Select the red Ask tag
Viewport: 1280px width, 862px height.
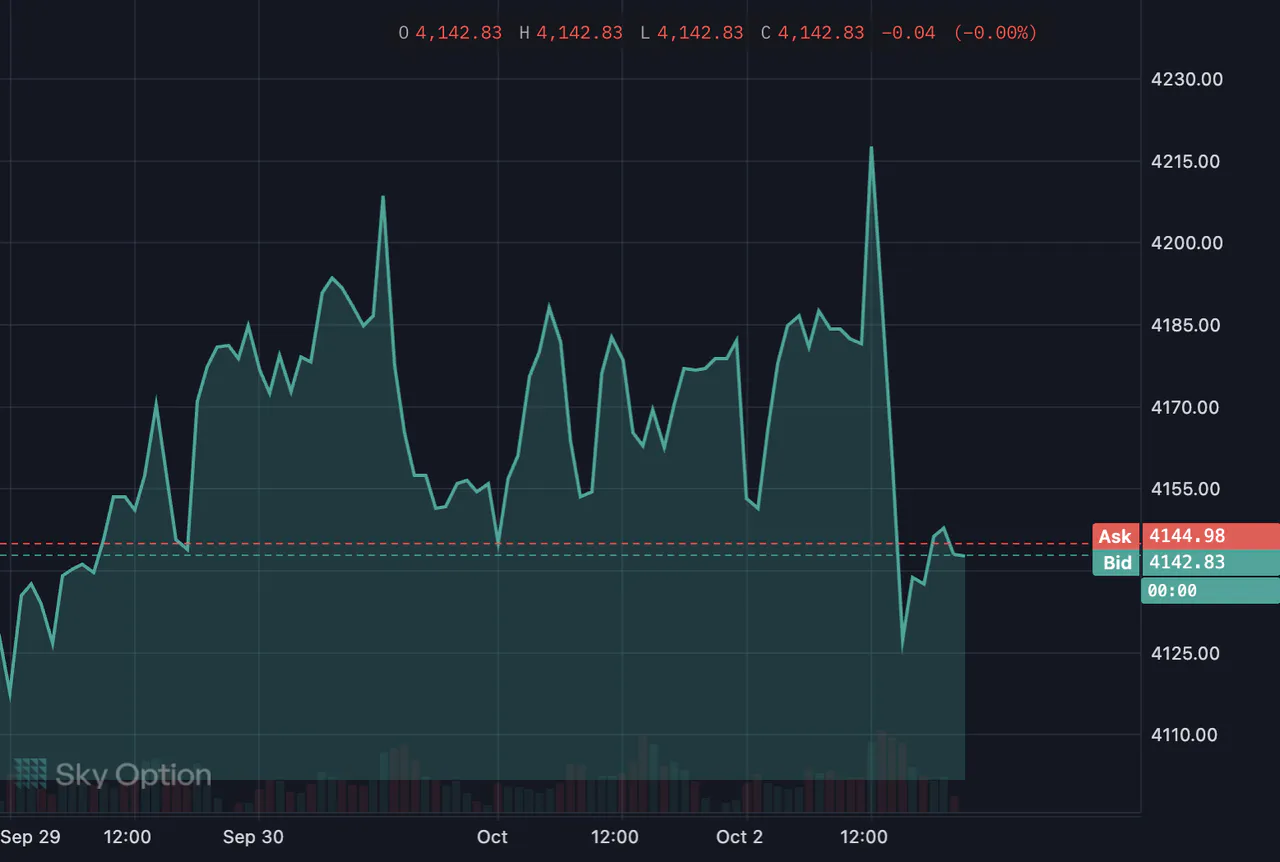1116,537
